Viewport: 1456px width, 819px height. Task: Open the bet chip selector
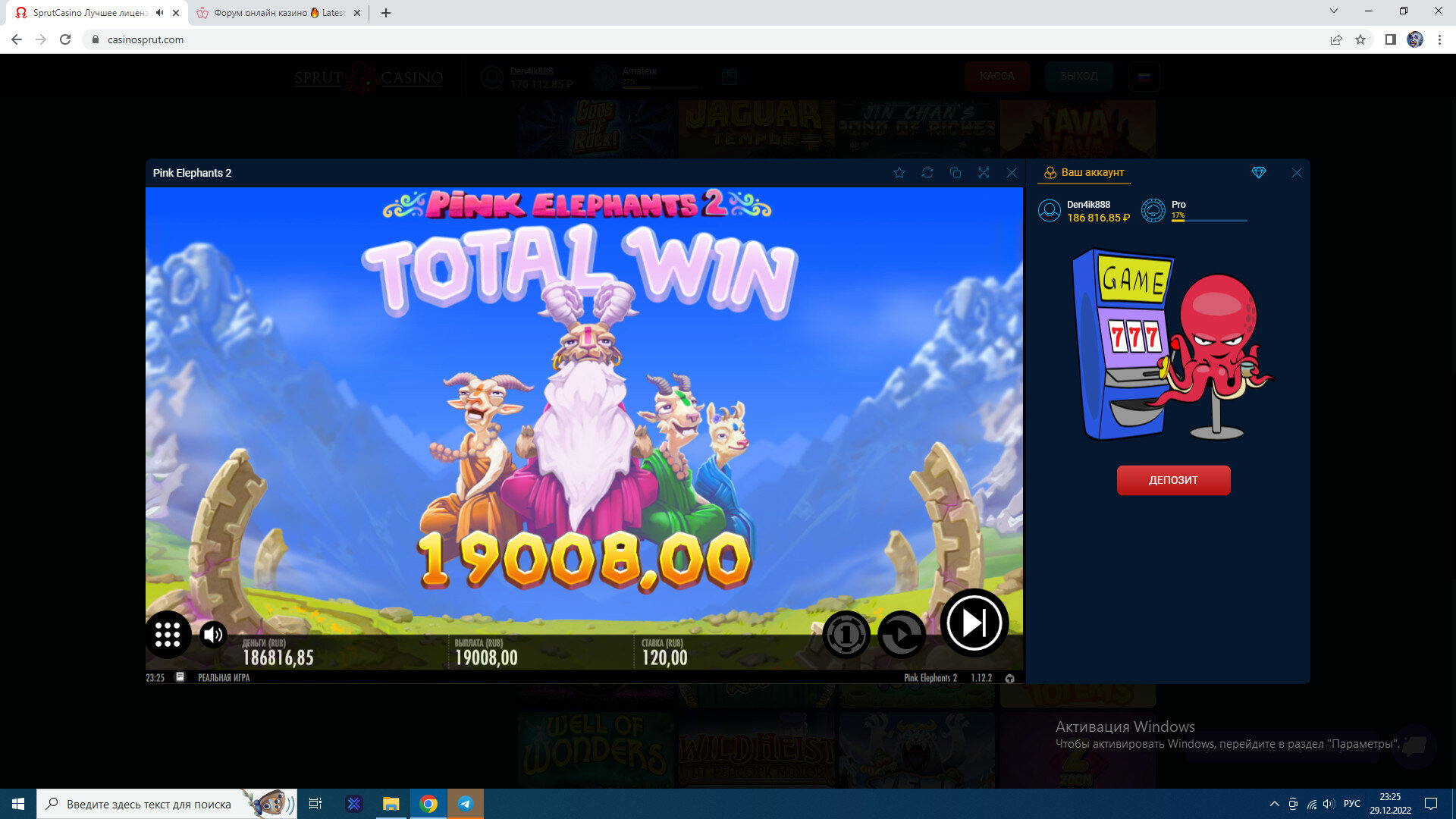click(x=846, y=634)
